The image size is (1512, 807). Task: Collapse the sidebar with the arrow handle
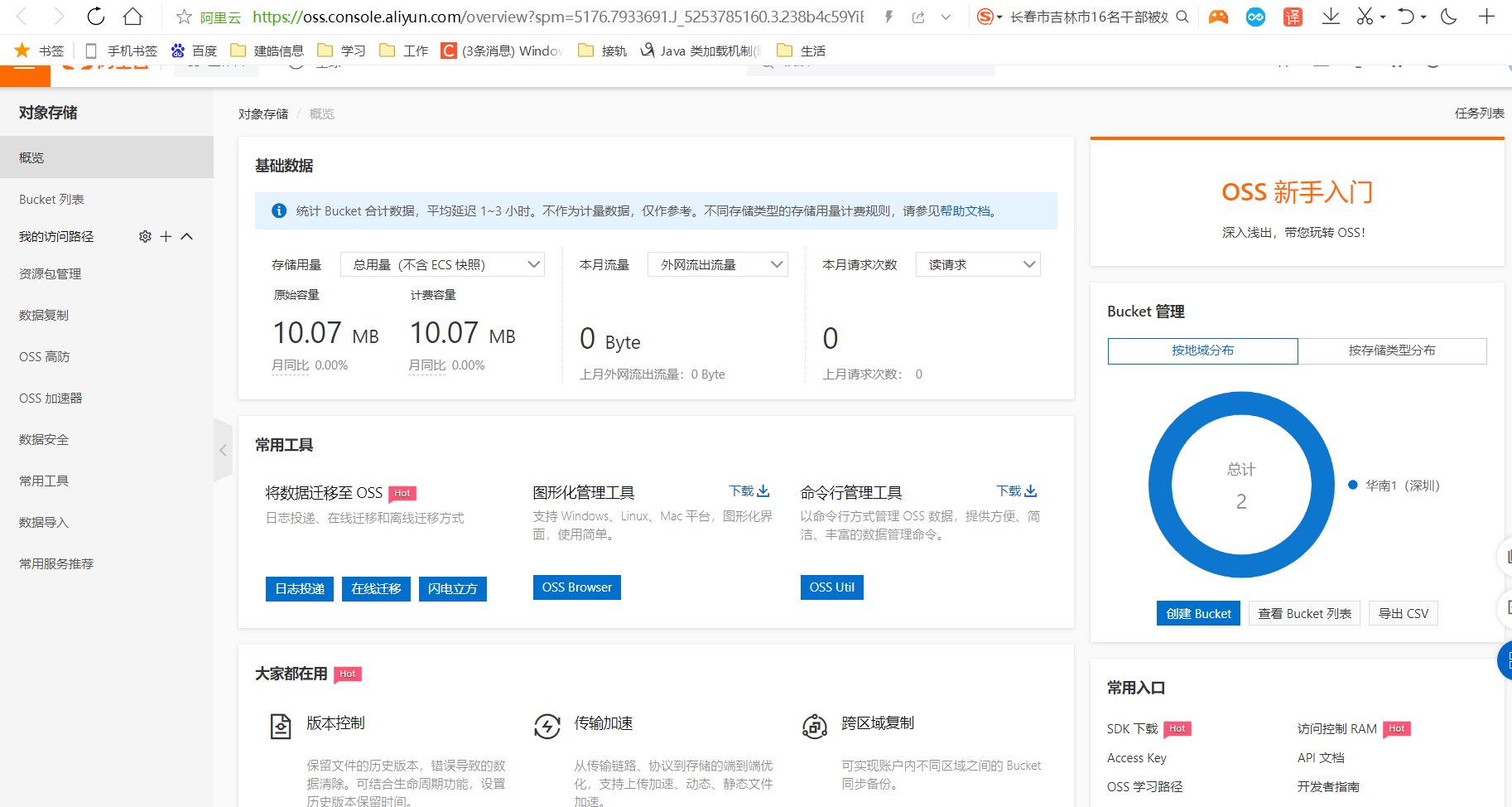point(223,450)
